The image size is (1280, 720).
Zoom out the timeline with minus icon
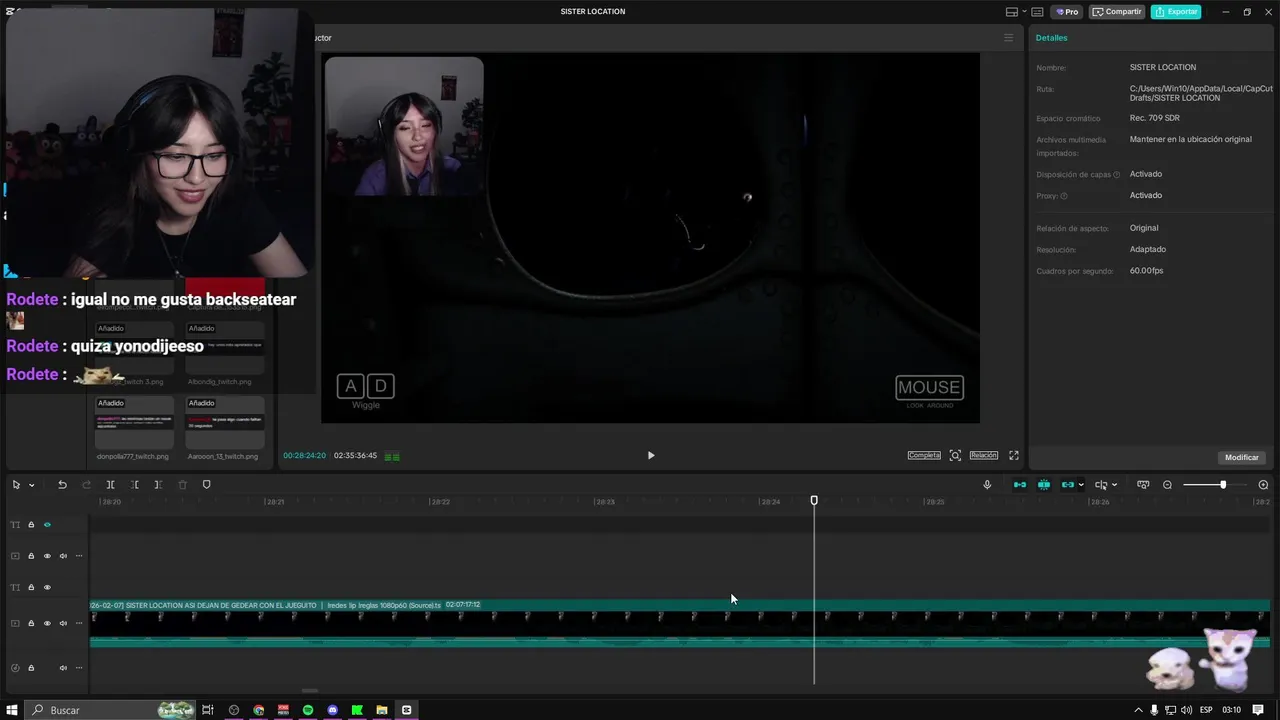pos(1167,485)
